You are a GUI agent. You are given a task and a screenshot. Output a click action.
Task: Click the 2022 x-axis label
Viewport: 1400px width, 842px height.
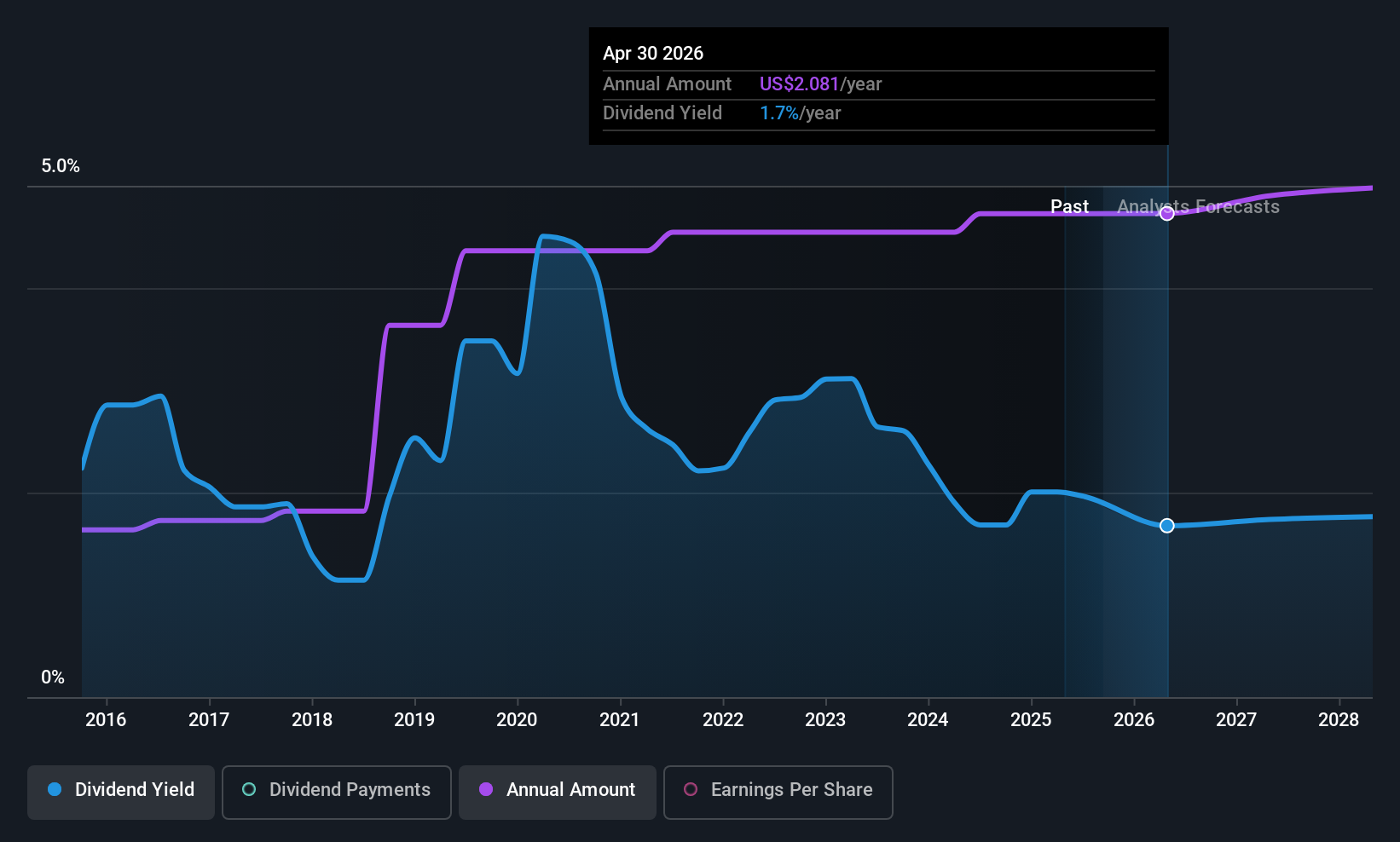723,720
